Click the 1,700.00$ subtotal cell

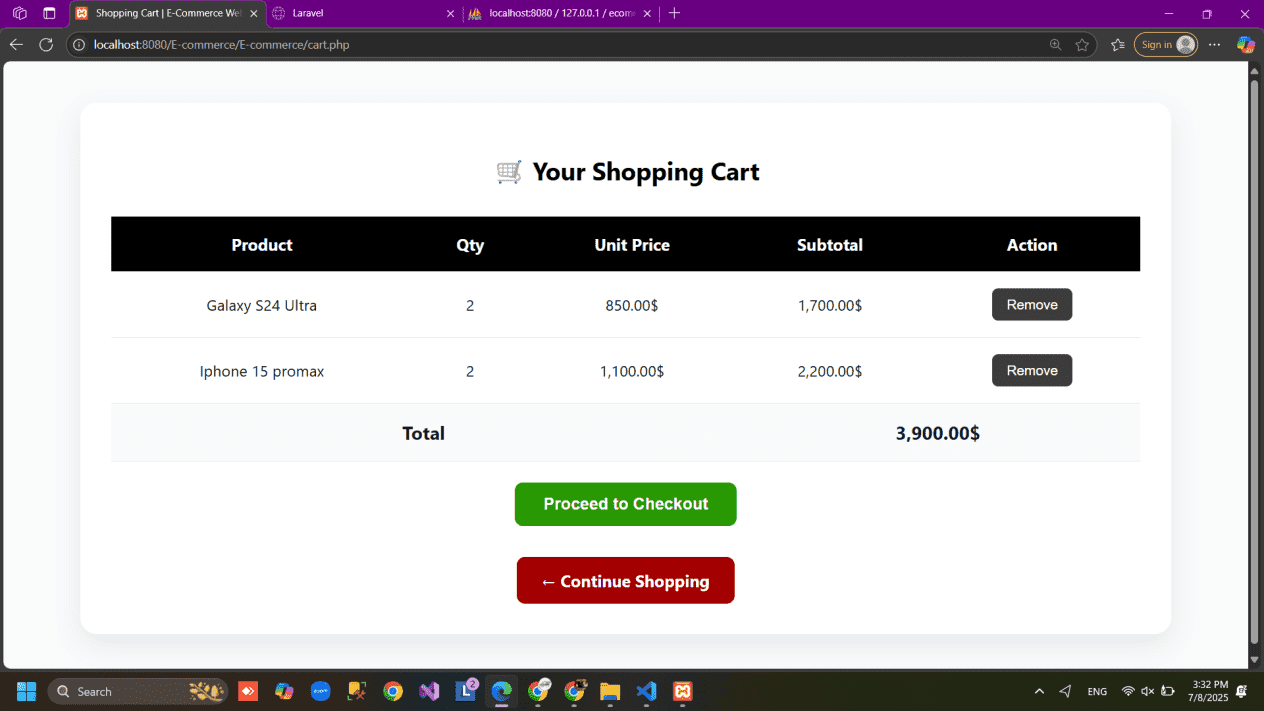pyautogui.click(x=830, y=306)
